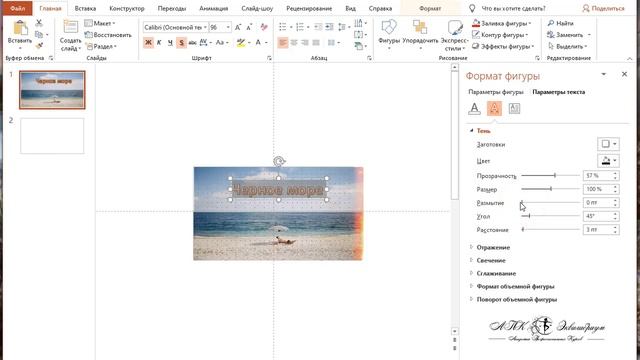The height and width of the screenshot is (360, 640).
Task: Open Select (Выделить) dropdown
Action: pyautogui.click(x=567, y=46)
